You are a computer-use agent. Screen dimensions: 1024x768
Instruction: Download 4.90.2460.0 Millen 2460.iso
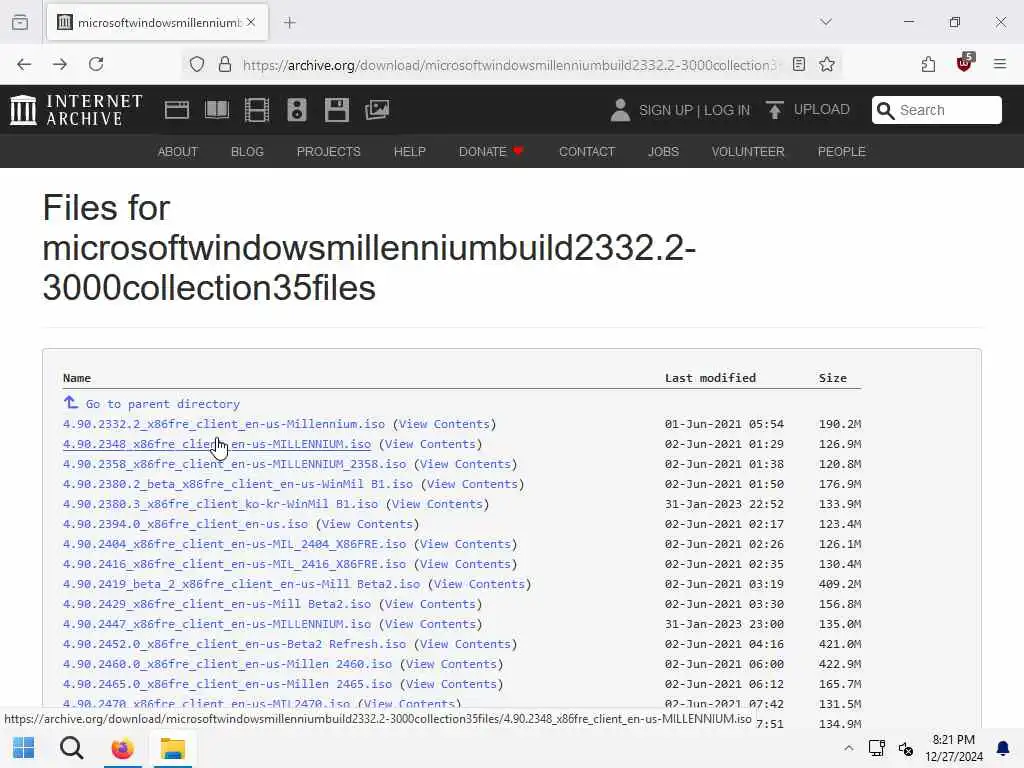pyautogui.click(x=227, y=664)
